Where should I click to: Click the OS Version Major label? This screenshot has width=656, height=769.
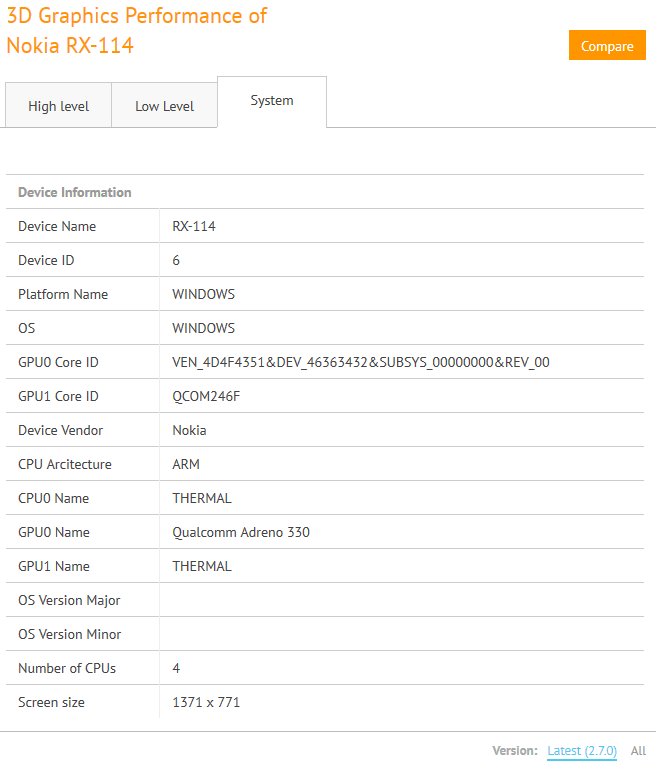tap(69, 600)
